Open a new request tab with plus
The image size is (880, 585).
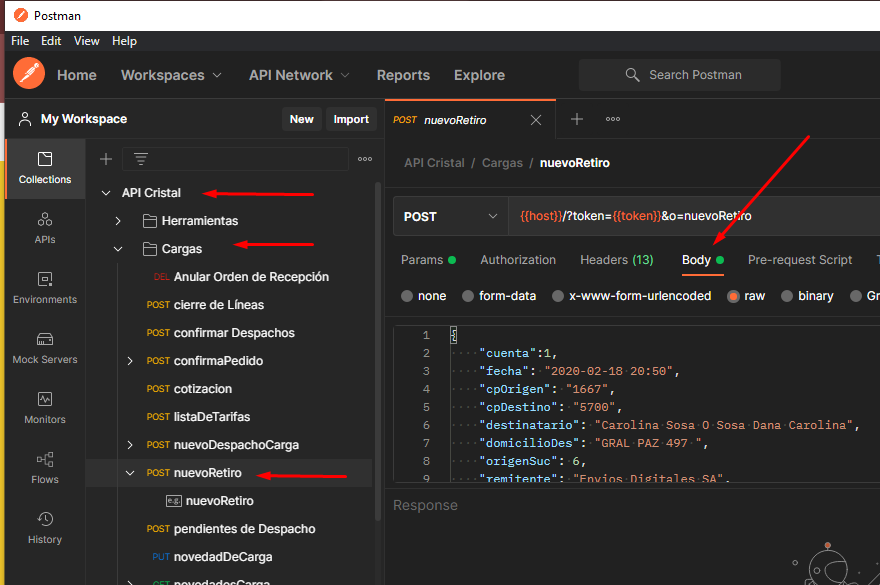pyautogui.click(x=576, y=119)
